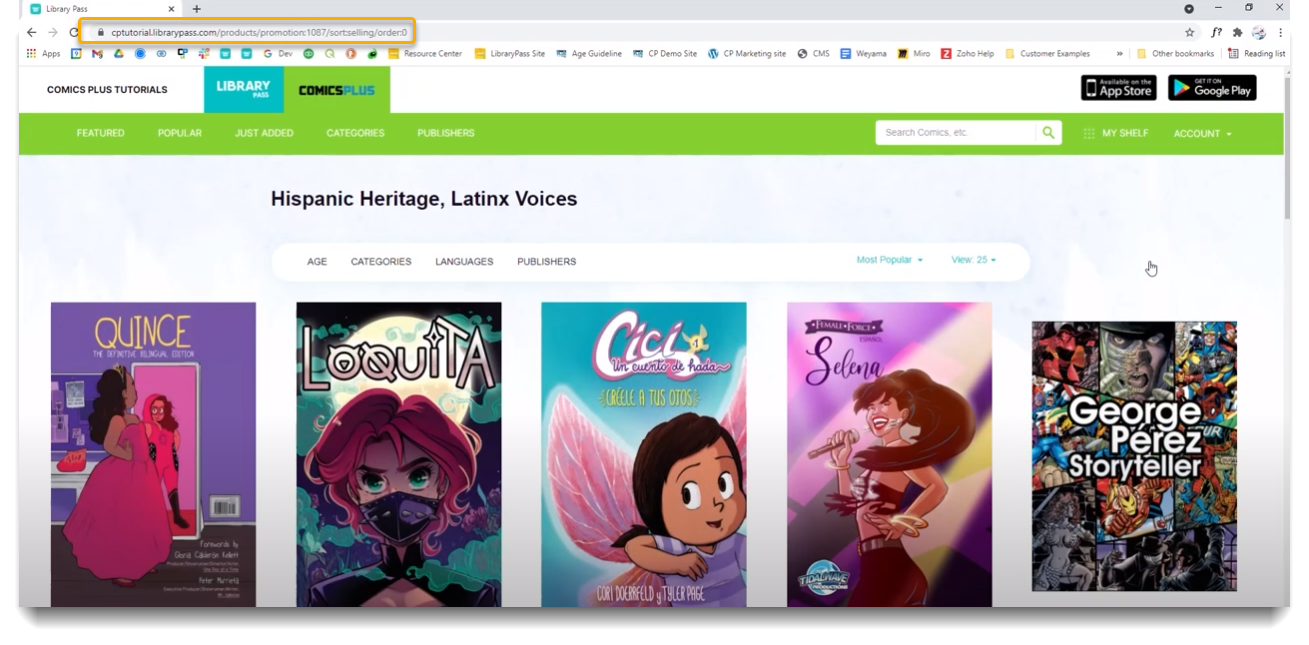Open the Just Added navigation item
Viewport: 1309px width, 645px height.
(264, 133)
